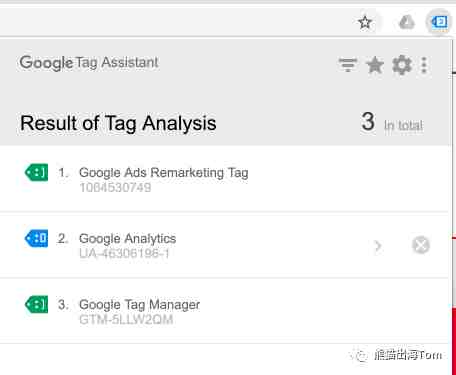
Task: Open Google Analytics tag result
Action: tap(224, 245)
